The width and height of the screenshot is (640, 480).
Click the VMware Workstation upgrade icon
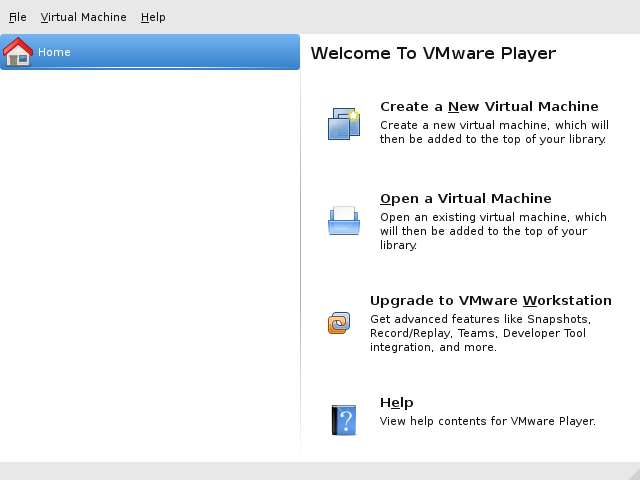(x=339, y=323)
